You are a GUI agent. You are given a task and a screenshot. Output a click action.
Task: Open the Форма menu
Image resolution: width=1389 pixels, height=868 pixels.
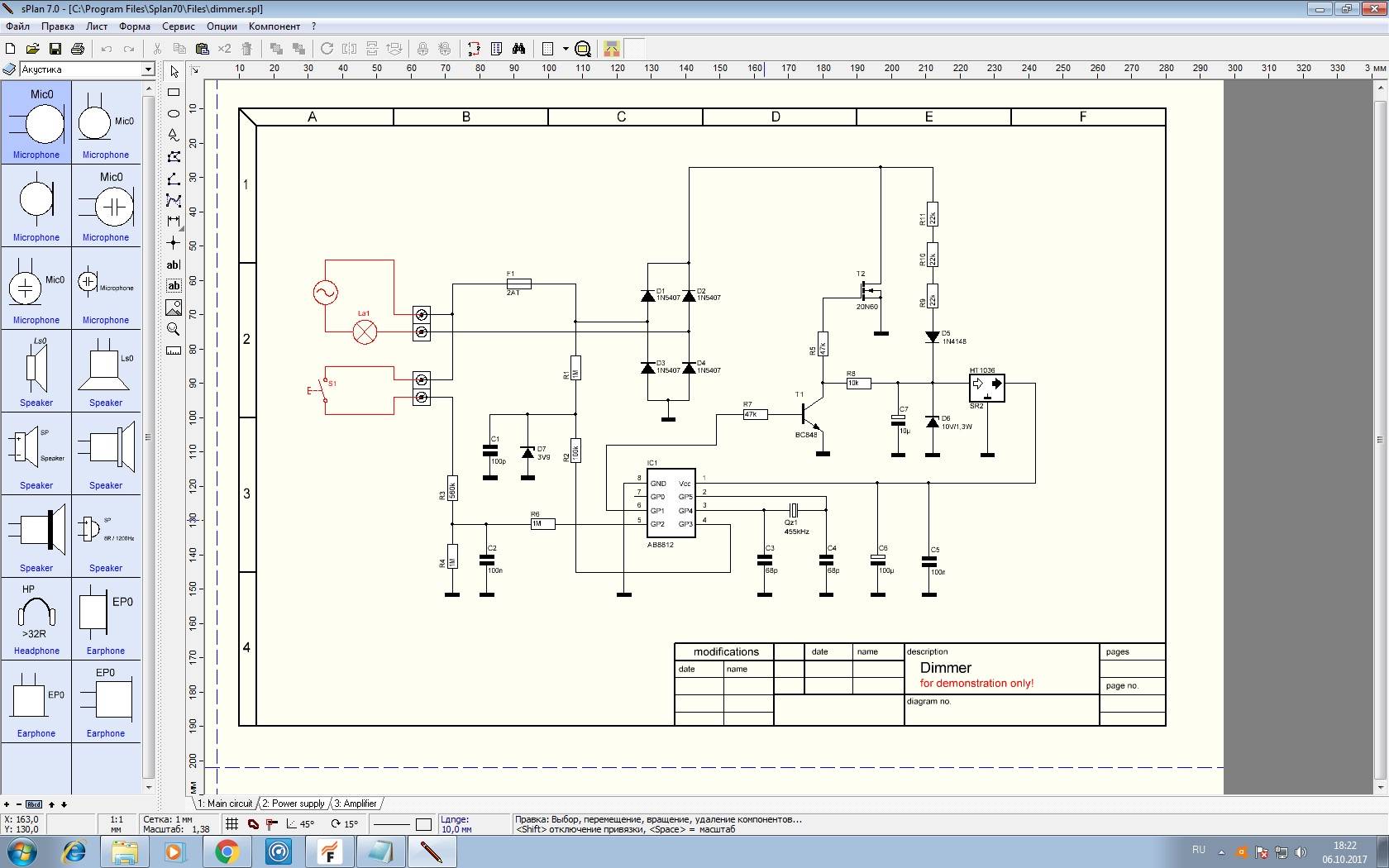(x=135, y=26)
